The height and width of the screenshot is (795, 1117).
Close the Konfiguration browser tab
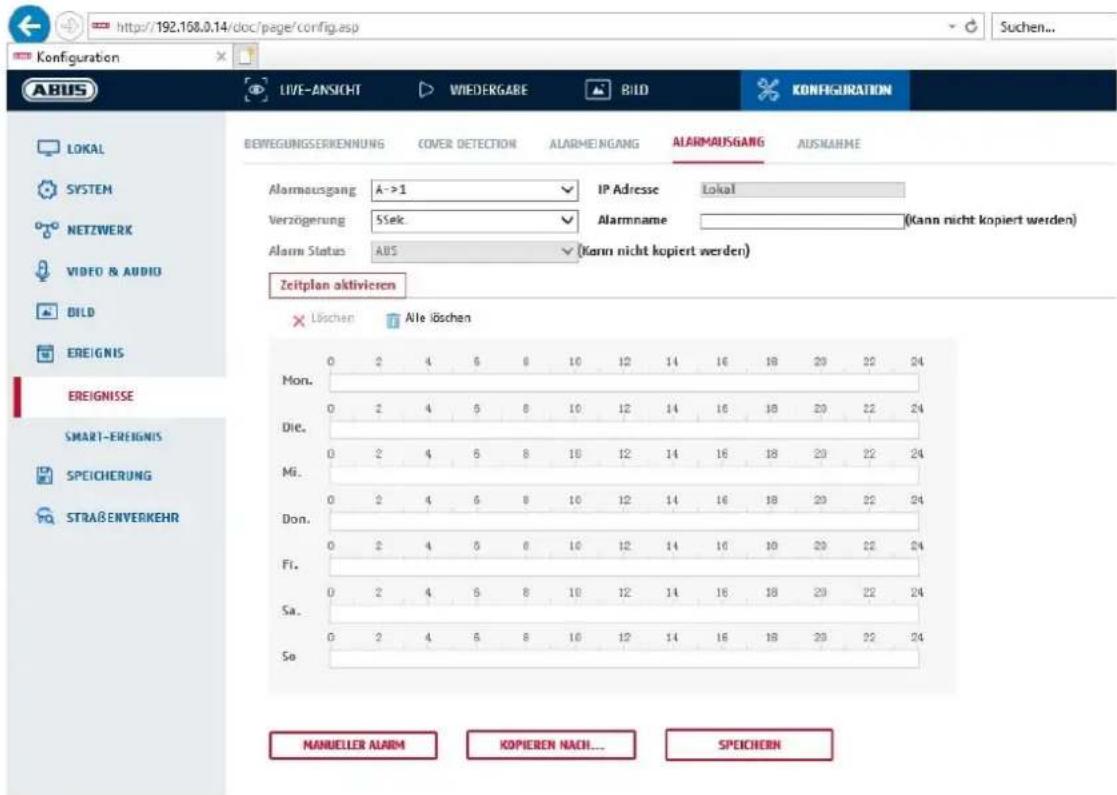click(221, 56)
